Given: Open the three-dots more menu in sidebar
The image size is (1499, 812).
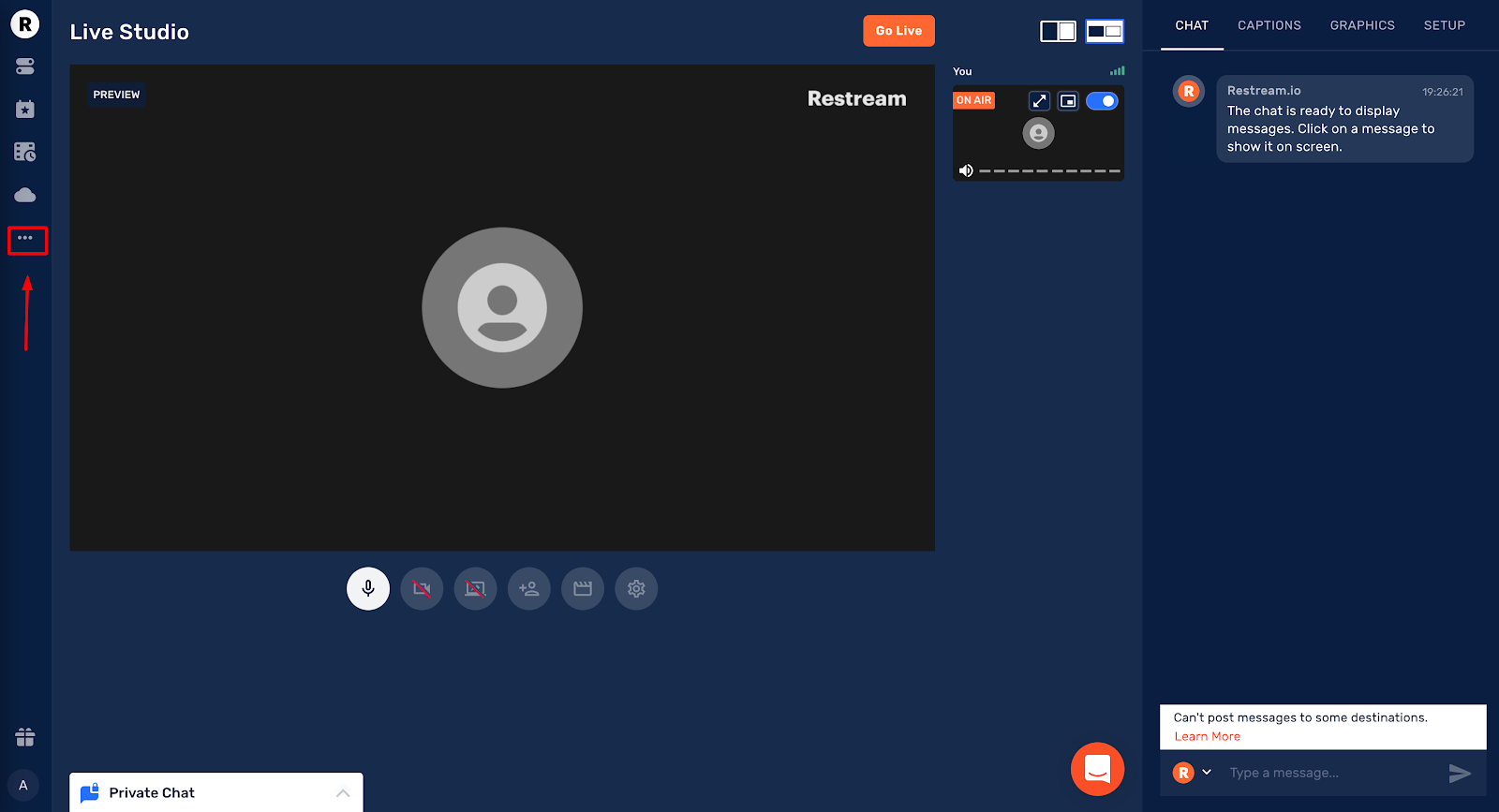Looking at the screenshot, I should coord(25,238).
